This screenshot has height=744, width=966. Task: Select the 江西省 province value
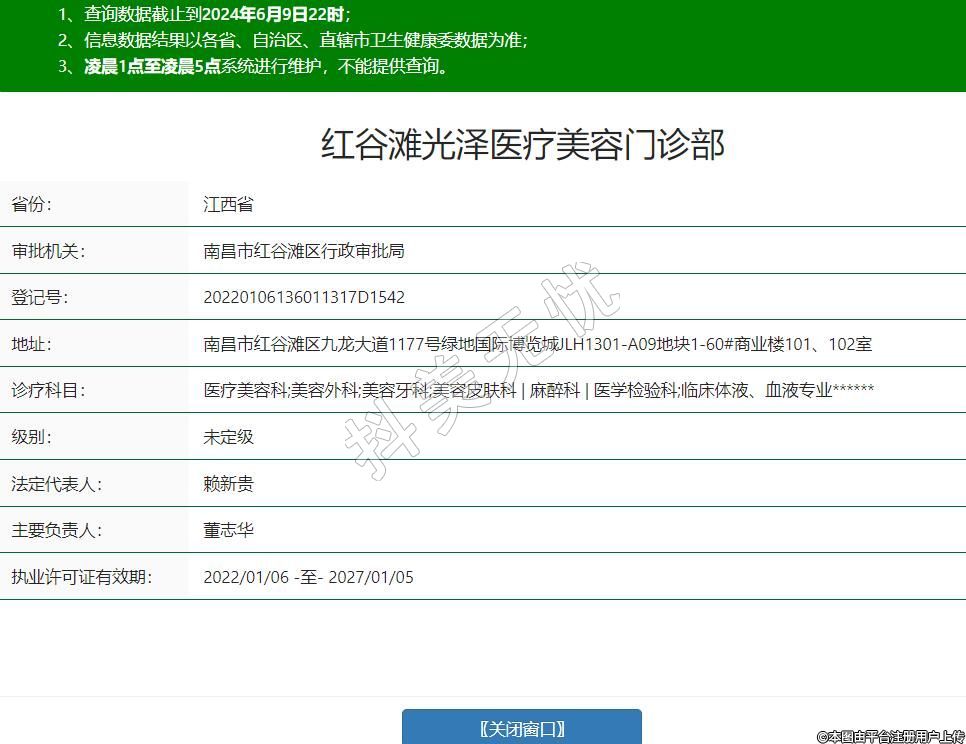[228, 205]
